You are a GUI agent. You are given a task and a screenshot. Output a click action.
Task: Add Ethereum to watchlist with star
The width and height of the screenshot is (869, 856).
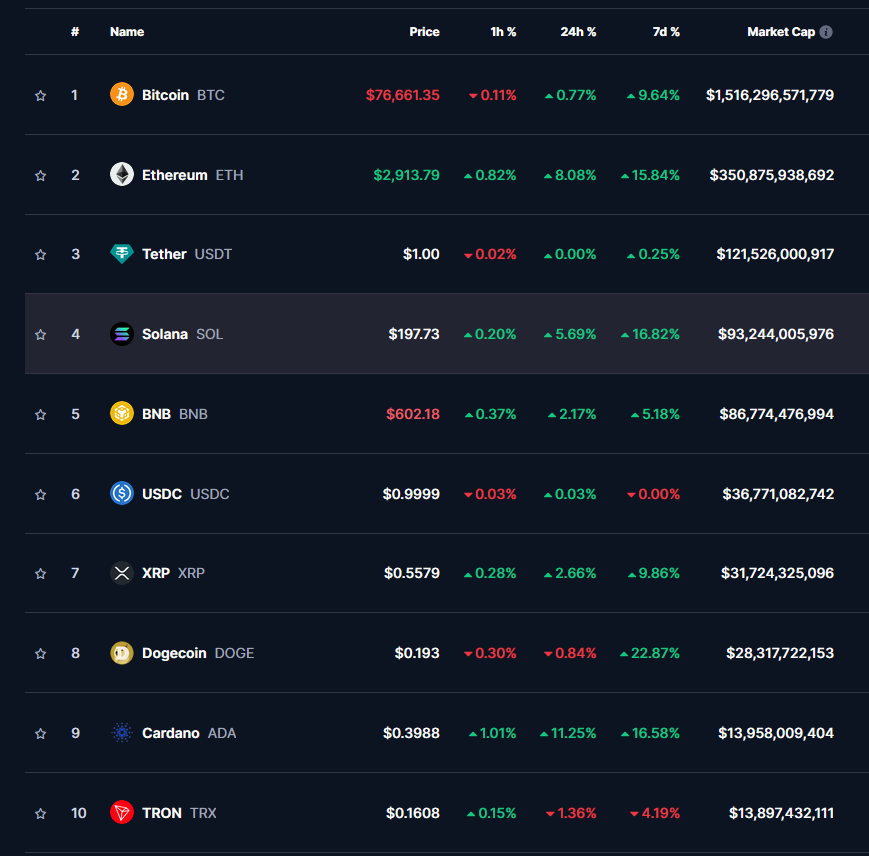pos(40,176)
